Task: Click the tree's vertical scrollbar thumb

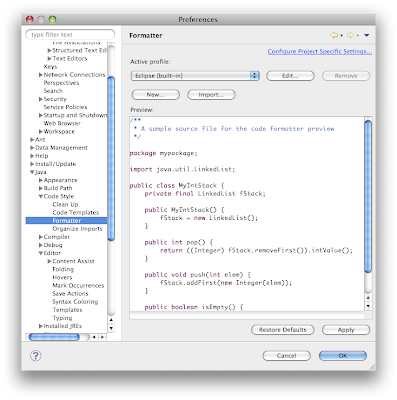Action: (x=111, y=158)
